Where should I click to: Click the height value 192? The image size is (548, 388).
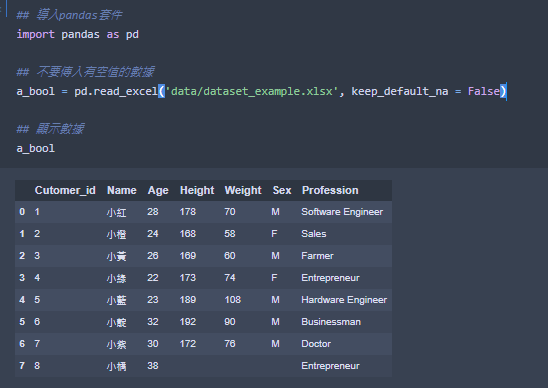coord(188,322)
